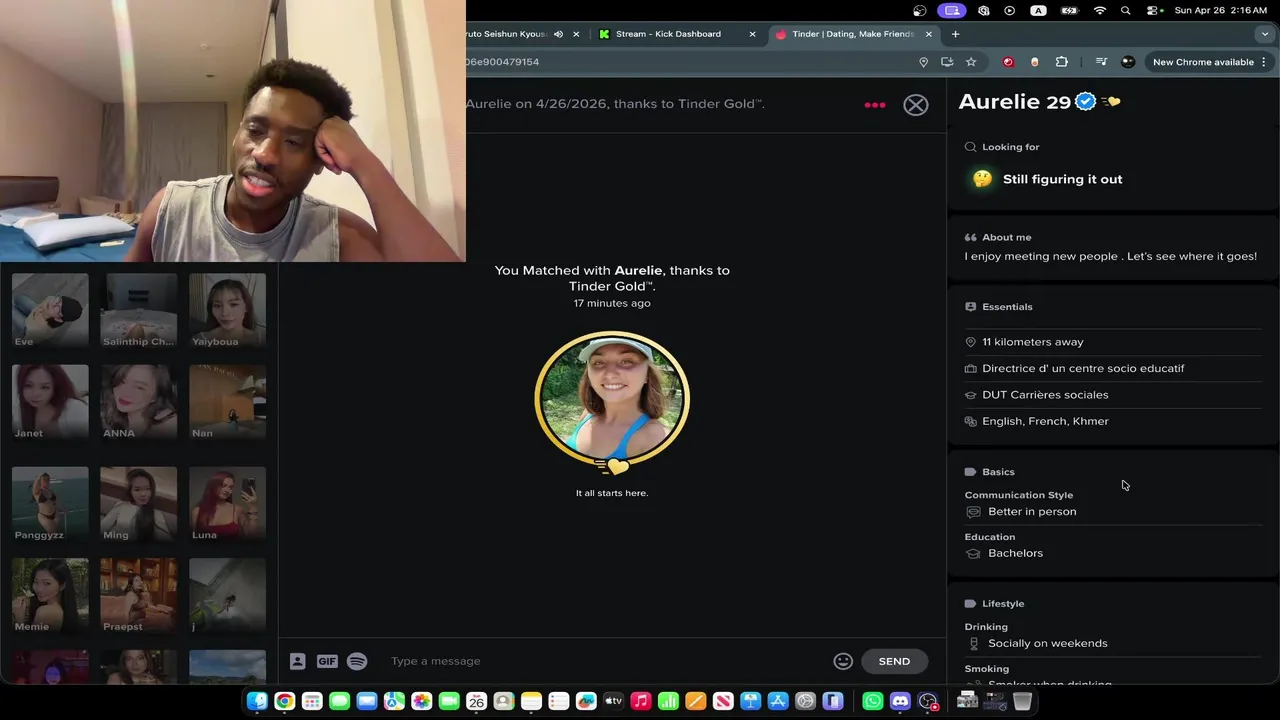Screen dimensions: 1280x720
Task: Open Memie's match card
Action: click(50, 595)
